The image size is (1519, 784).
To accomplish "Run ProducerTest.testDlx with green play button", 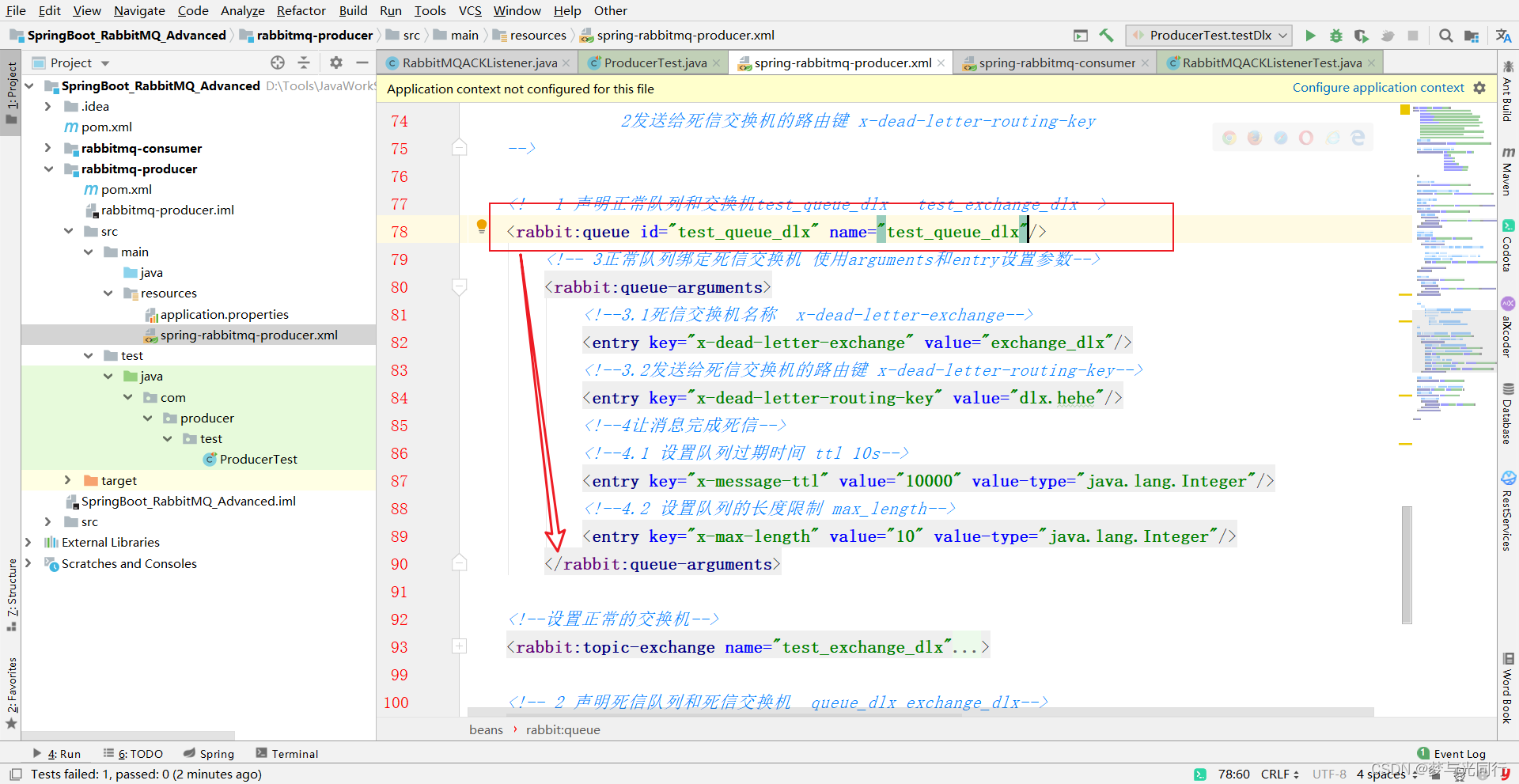I will pos(1310,36).
